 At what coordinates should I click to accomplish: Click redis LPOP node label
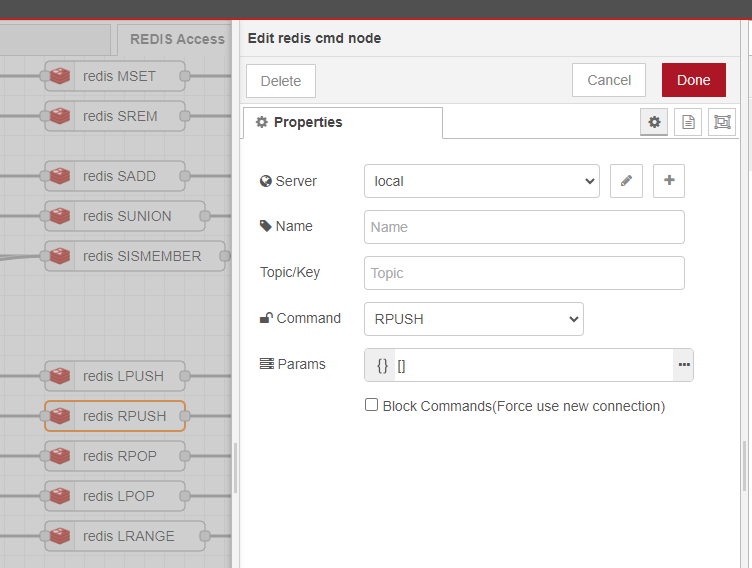pyautogui.click(x=119, y=496)
